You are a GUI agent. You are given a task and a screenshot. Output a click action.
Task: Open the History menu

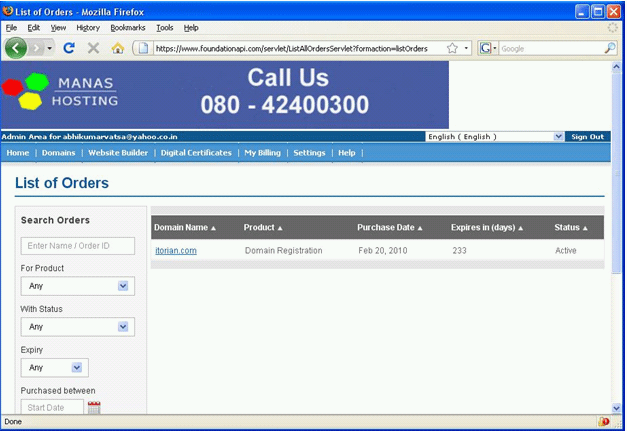click(88, 28)
